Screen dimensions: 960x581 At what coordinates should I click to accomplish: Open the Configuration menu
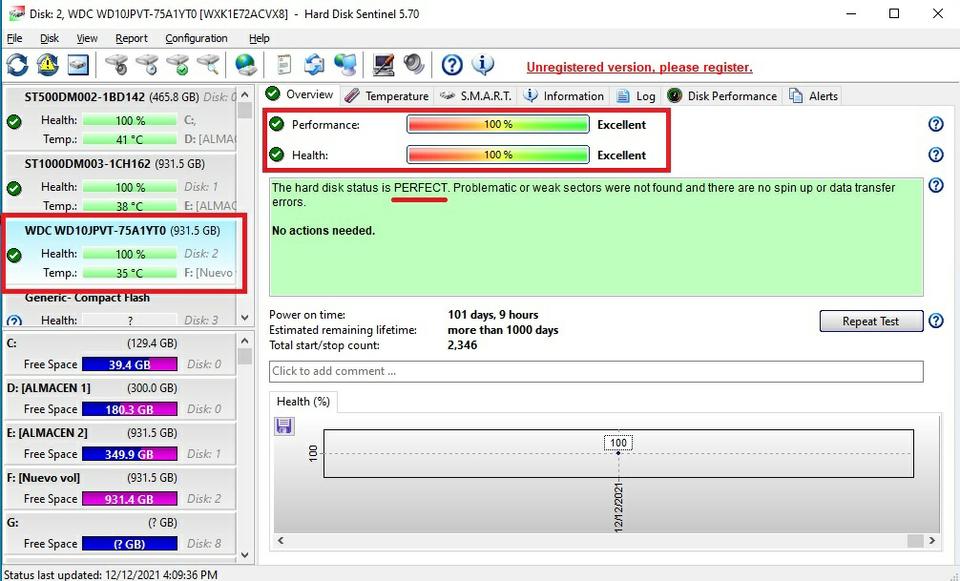pyautogui.click(x=196, y=38)
